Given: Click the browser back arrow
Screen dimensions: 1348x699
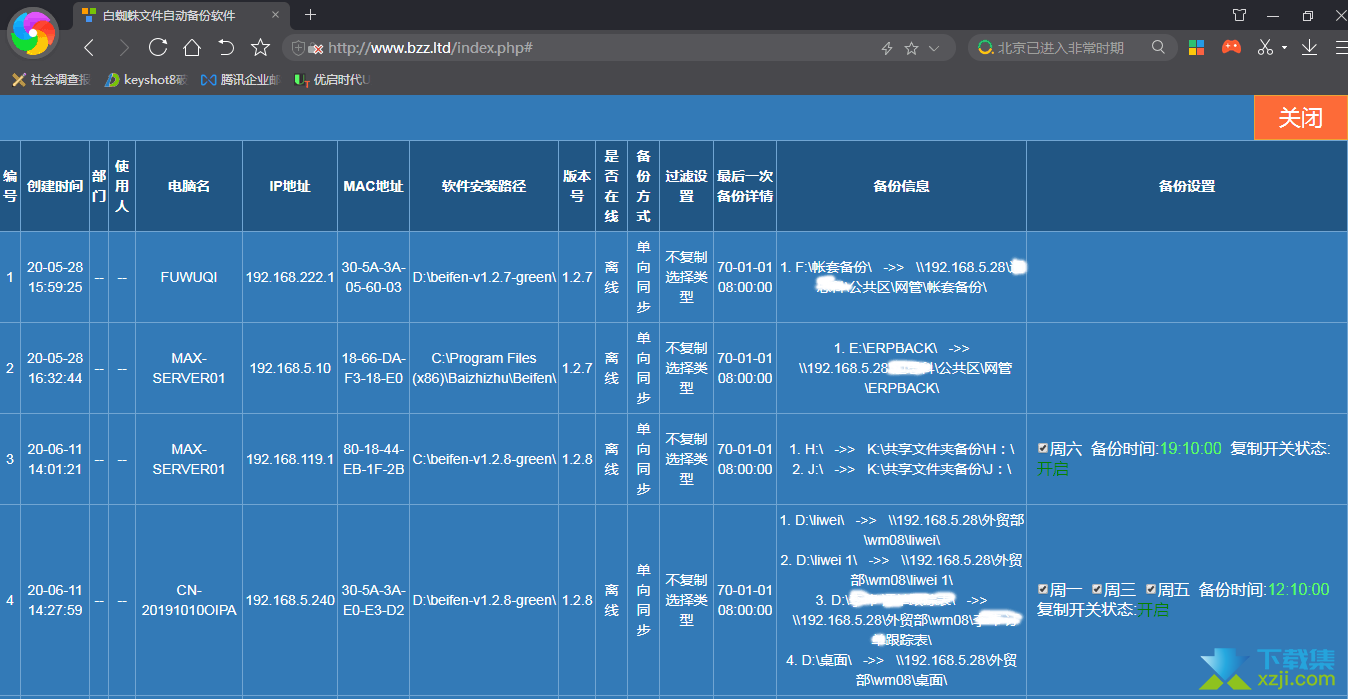Looking at the screenshot, I should 89,47.
